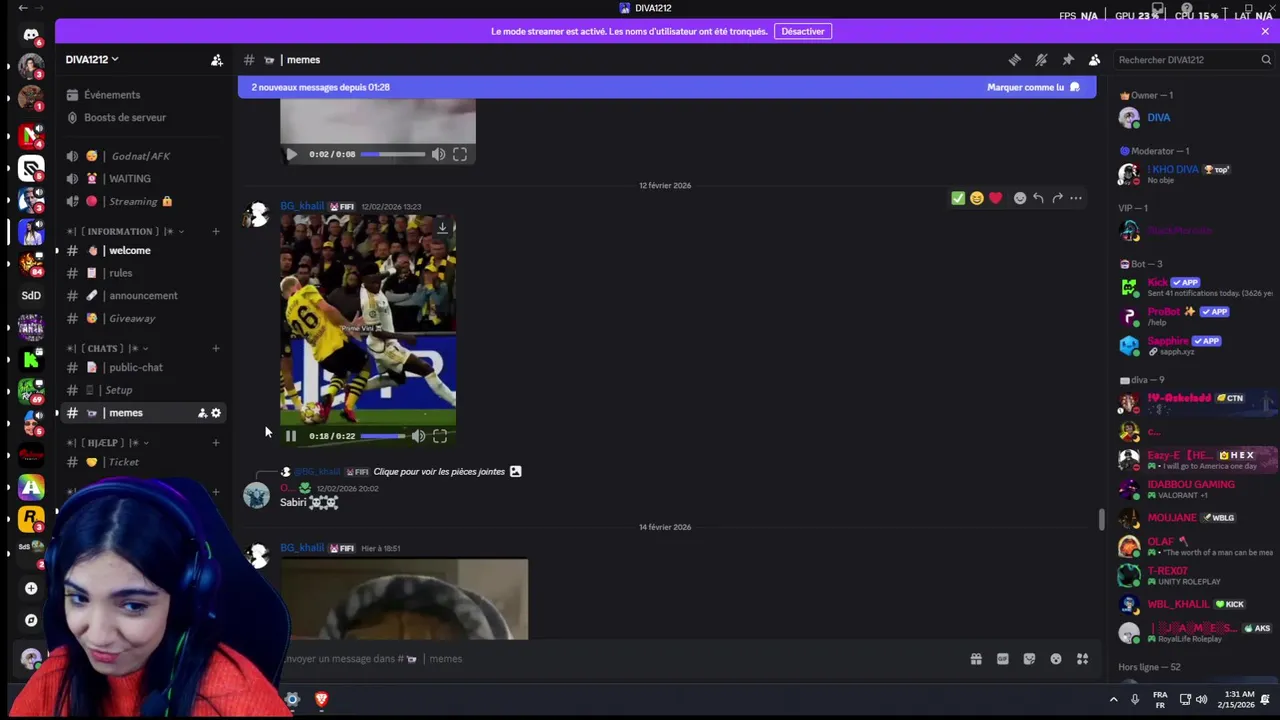Click the SdD server icon
Viewport: 1280px width, 720px height.
pos(31,295)
